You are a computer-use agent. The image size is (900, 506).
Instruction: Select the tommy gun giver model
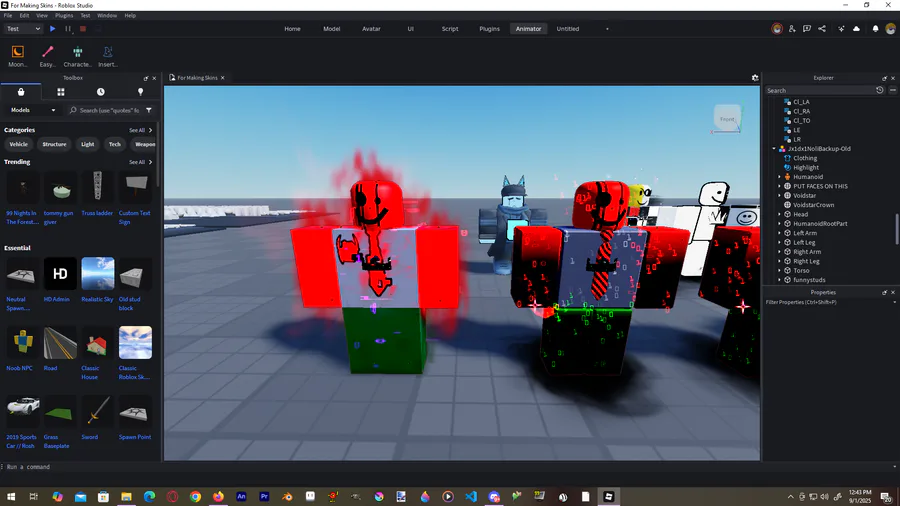tap(59, 197)
